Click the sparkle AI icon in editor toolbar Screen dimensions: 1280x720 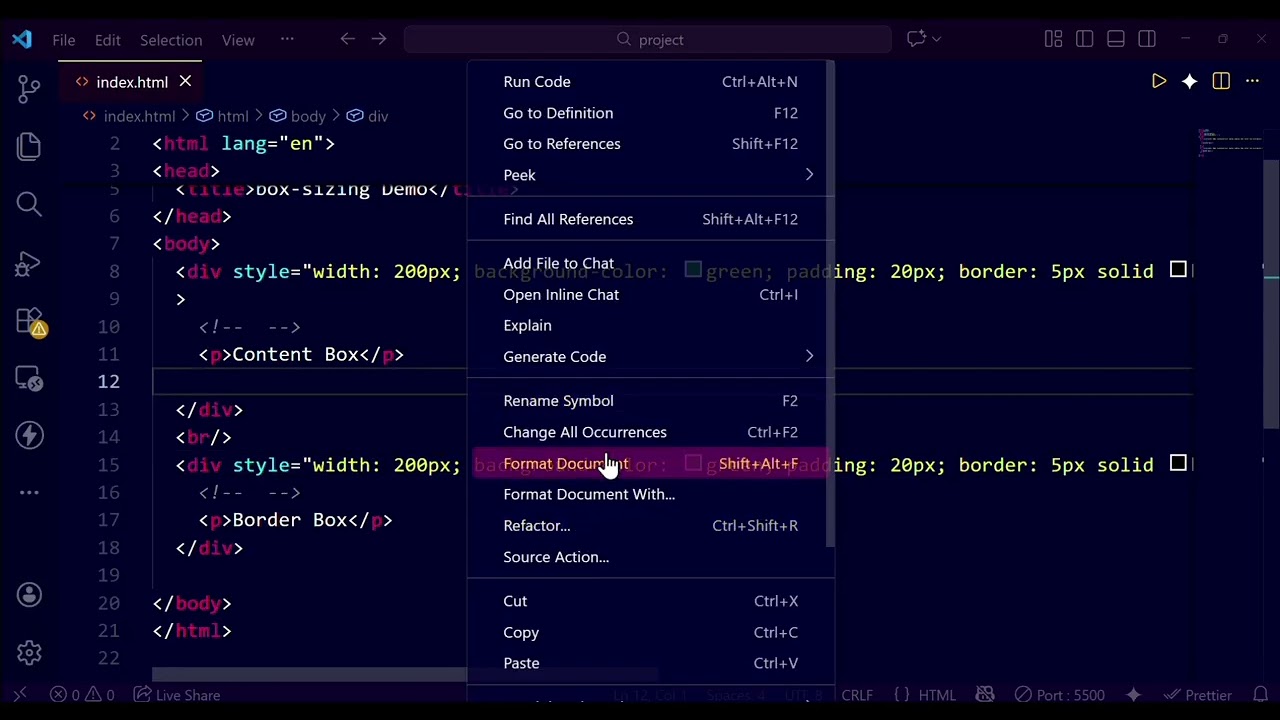point(1189,81)
